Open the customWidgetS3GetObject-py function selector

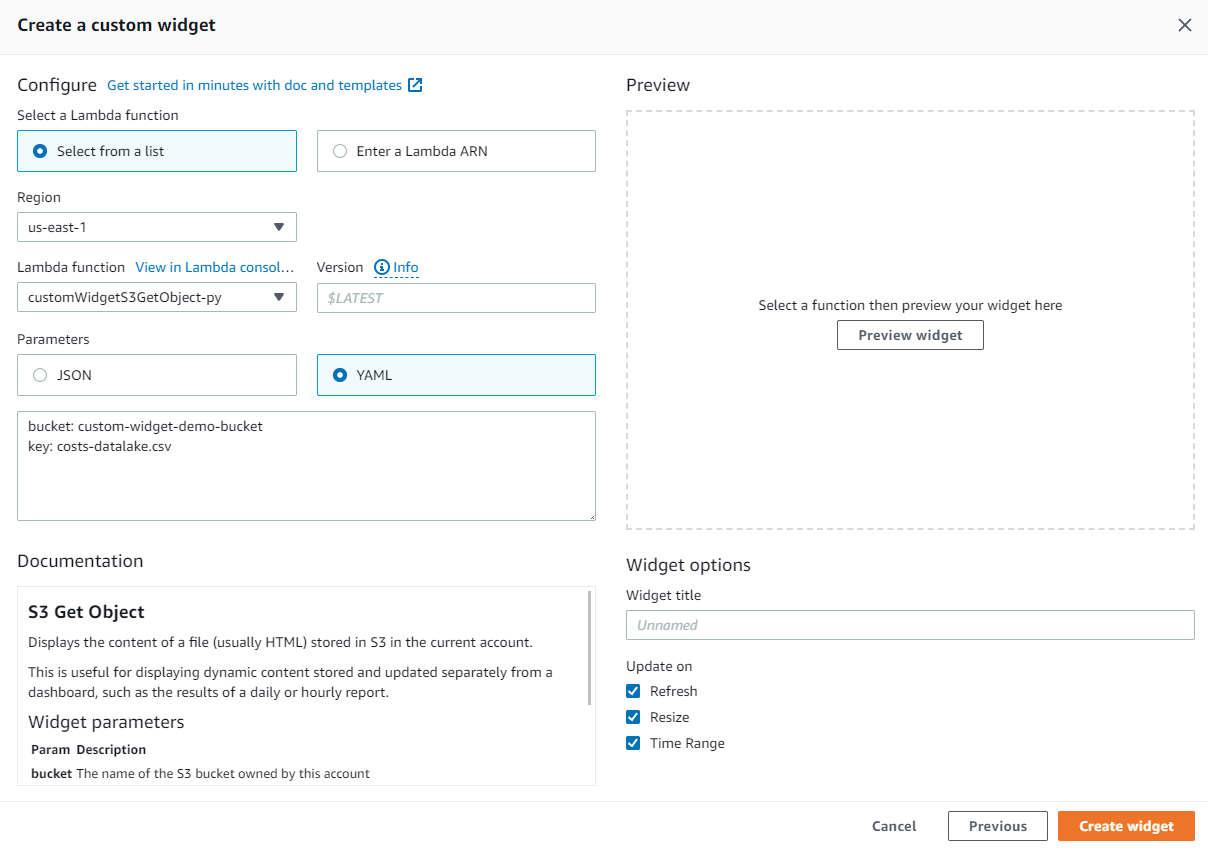tap(156, 297)
